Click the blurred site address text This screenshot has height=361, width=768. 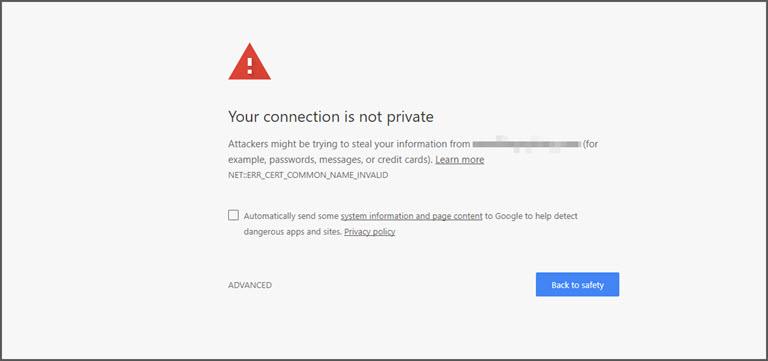pyautogui.click(x=527, y=144)
